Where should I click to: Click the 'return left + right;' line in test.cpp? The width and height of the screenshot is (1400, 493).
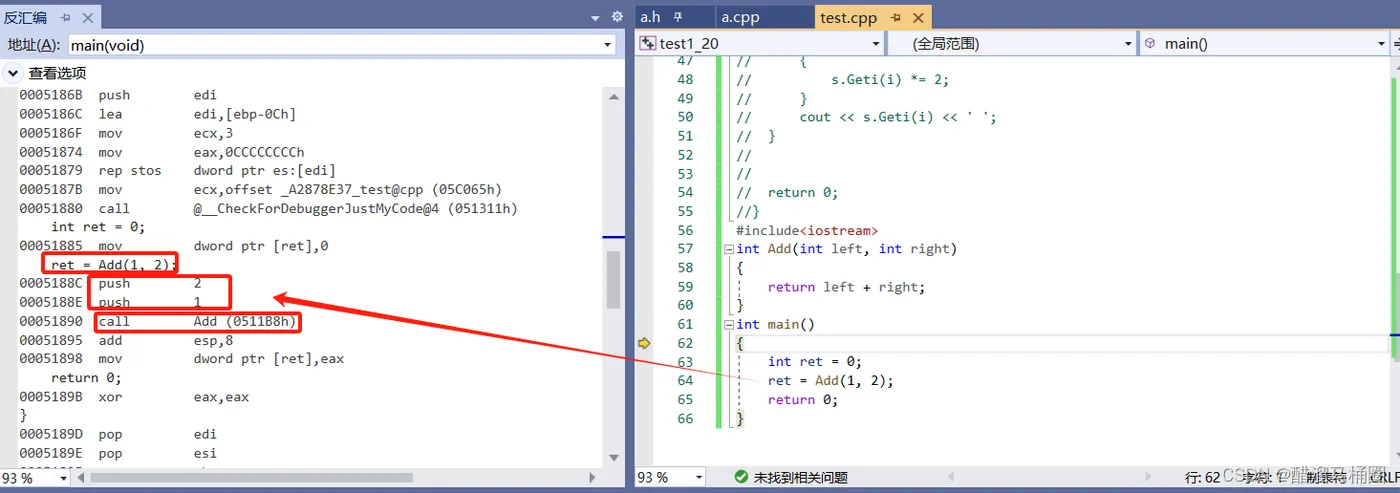(846, 287)
